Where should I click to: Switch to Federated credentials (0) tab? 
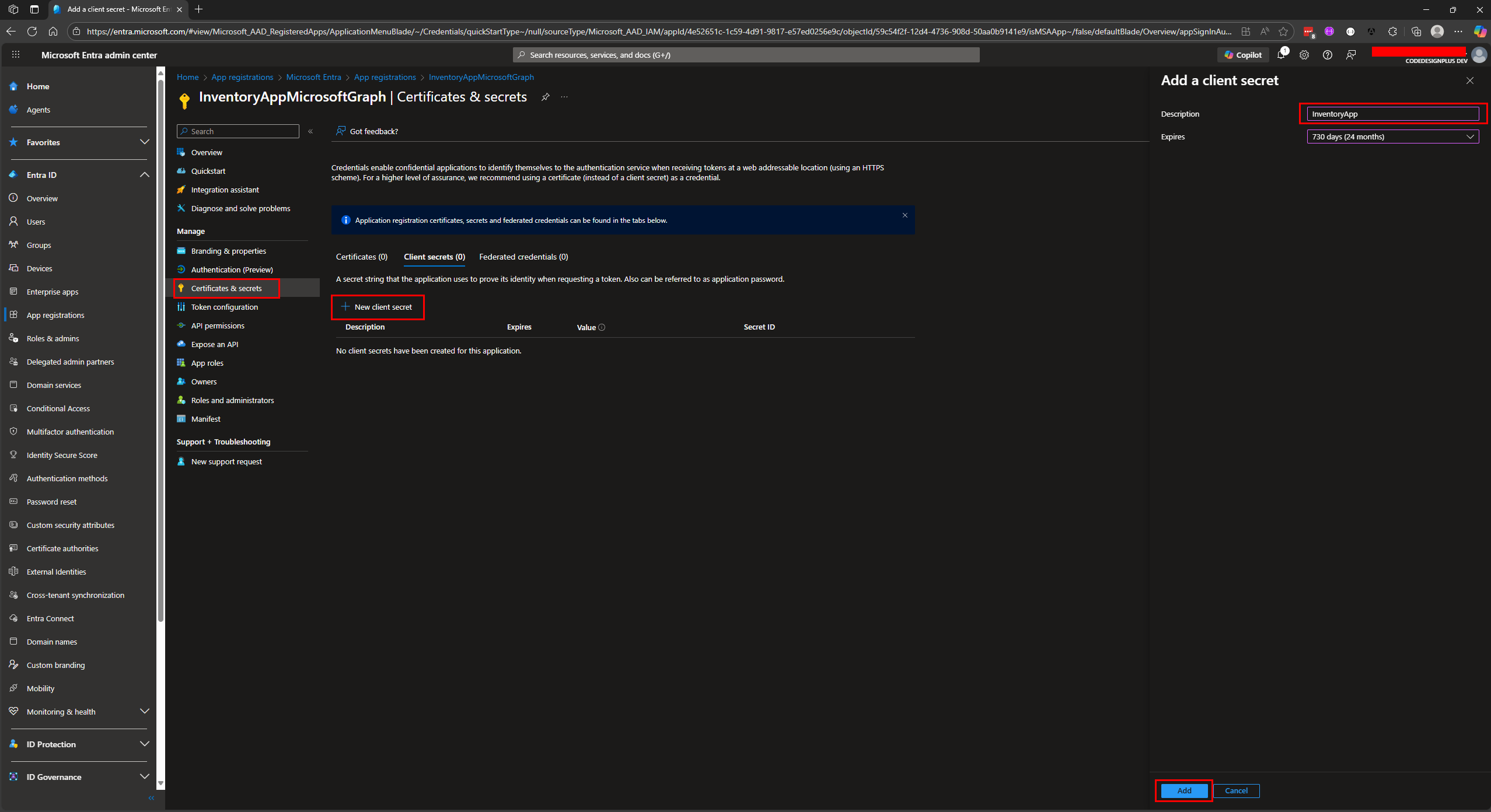click(x=523, y=257)
